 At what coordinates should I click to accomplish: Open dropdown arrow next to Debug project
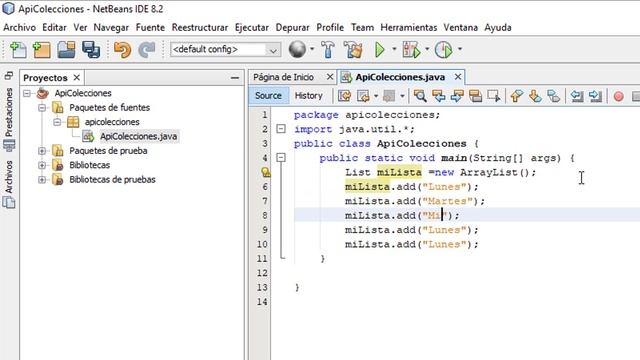pos(427,49)
